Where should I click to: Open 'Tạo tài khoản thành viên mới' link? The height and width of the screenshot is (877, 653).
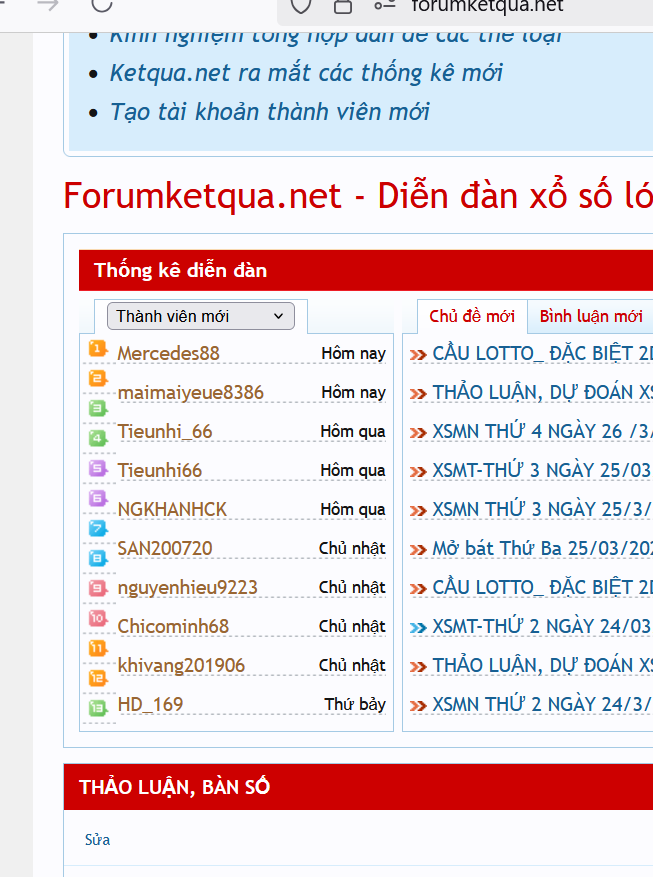(269, 111)
